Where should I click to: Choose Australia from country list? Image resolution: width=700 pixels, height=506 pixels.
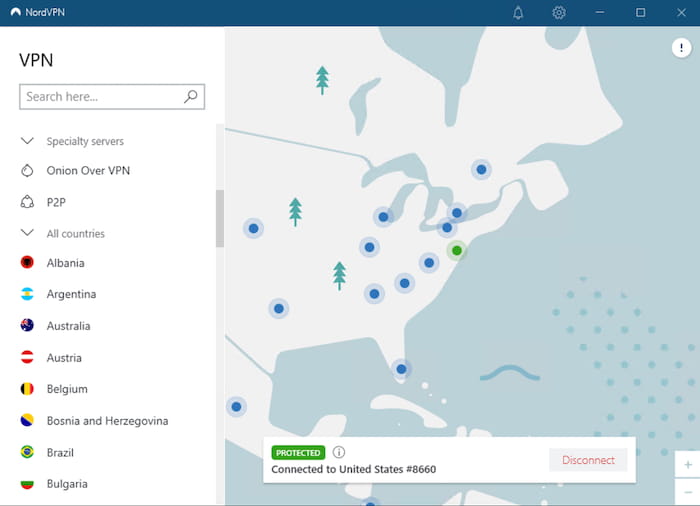(x=69, y=326)
